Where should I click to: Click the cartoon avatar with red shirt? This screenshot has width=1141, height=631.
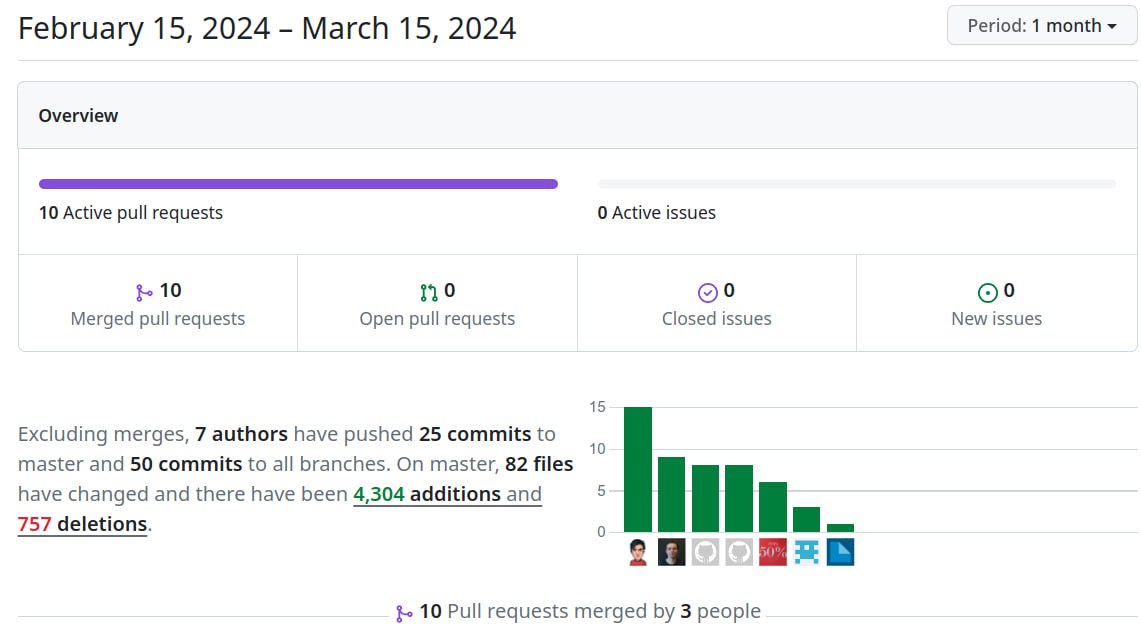point(638,552)
